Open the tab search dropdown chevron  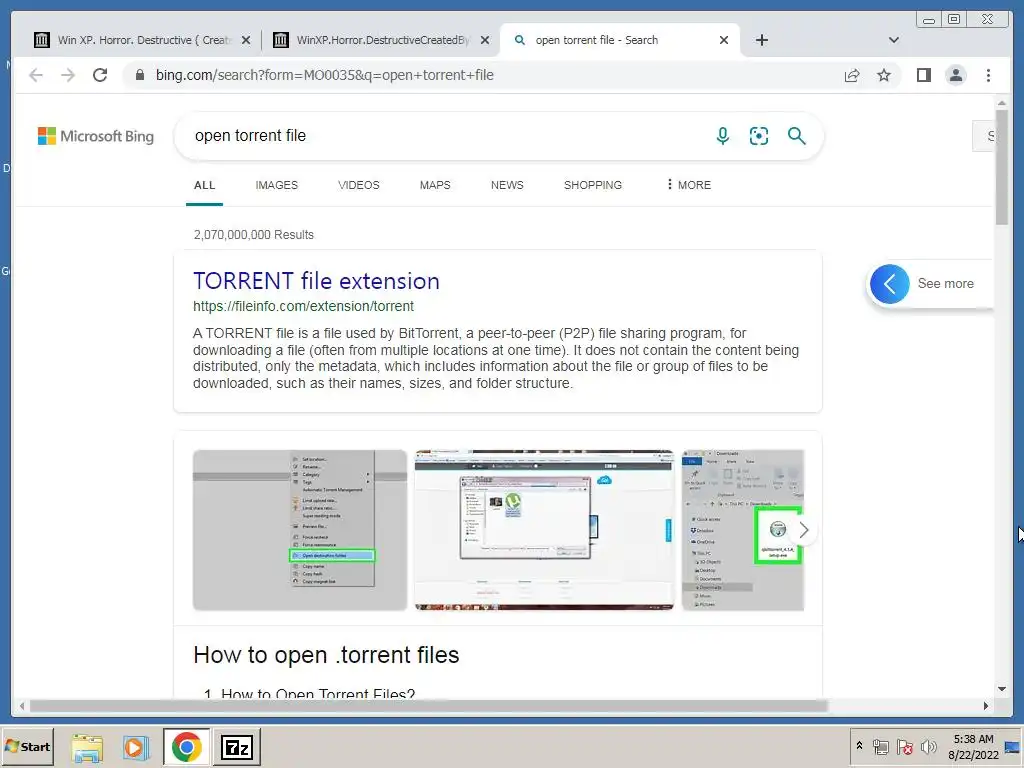point(893,40)
